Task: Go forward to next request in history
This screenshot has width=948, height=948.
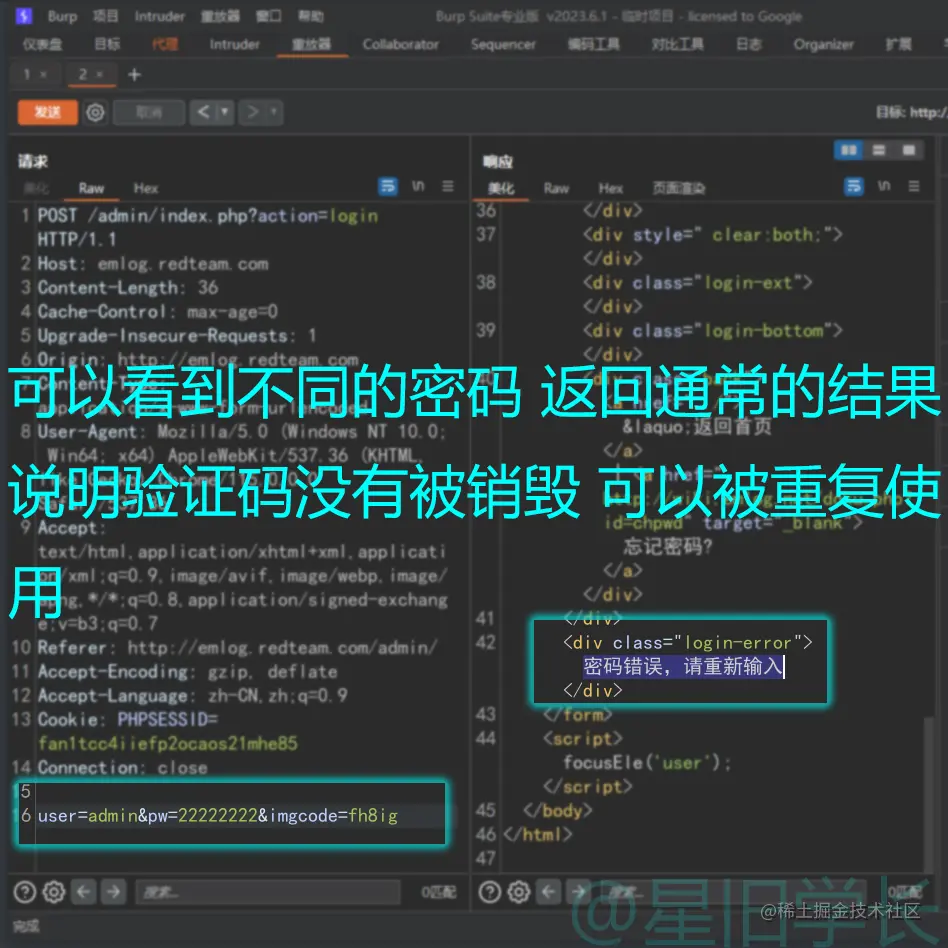Action: coord(252,112)
